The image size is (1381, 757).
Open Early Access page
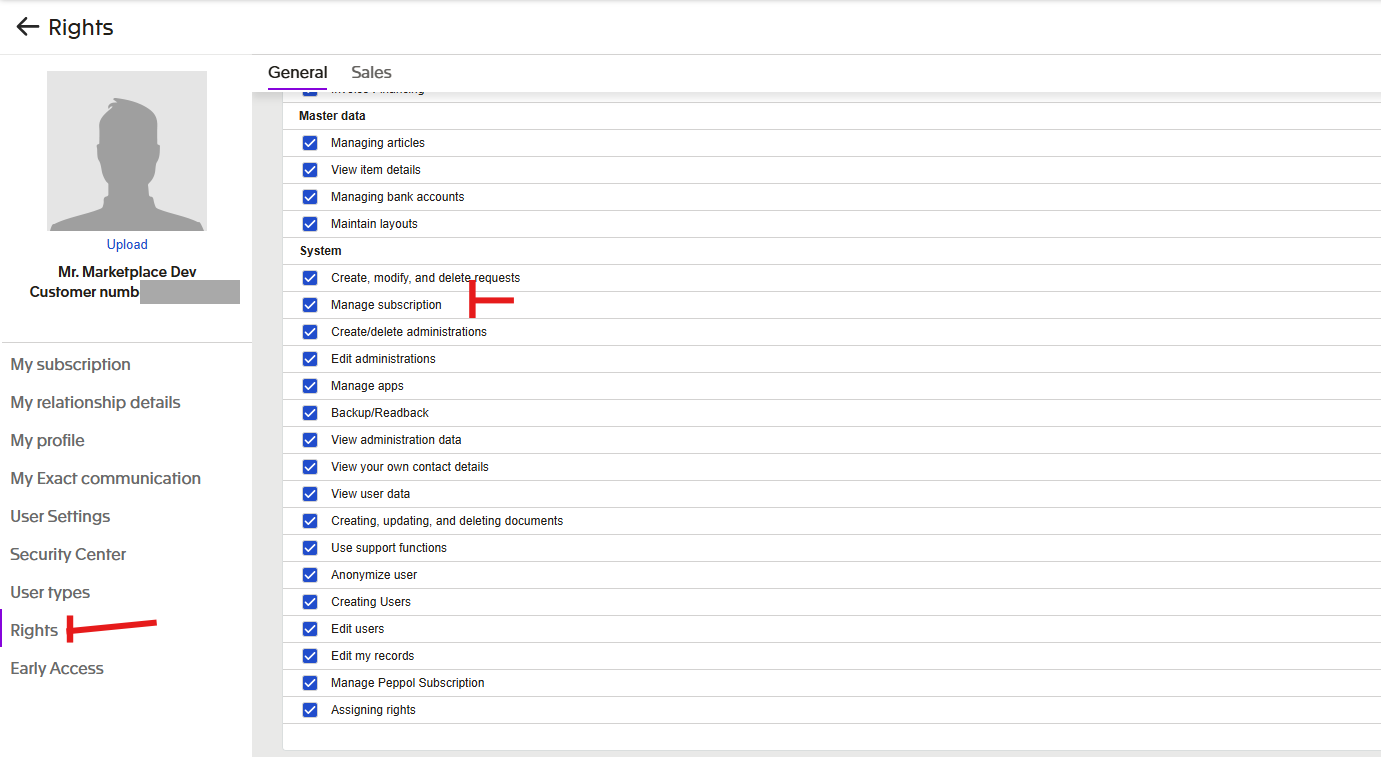tap(57, 668)
